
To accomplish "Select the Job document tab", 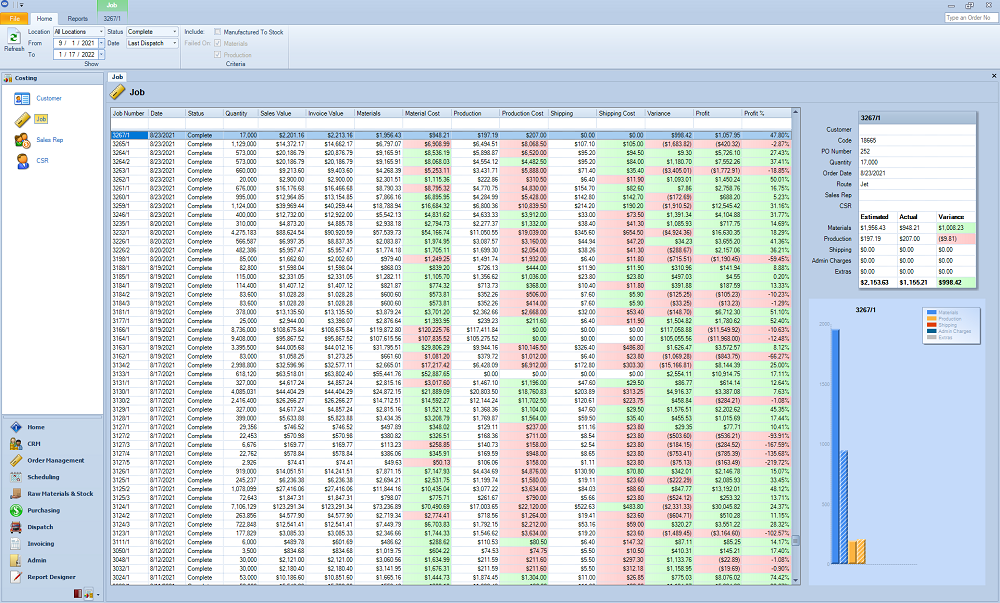I will (x=117, y=76).
